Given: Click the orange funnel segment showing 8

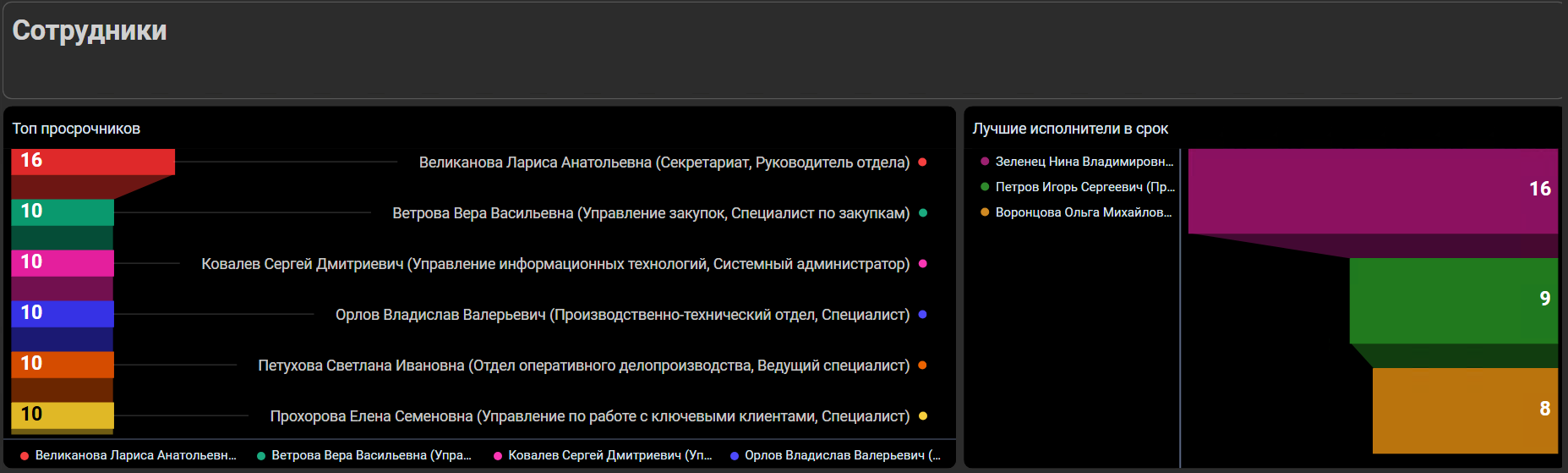Looking at the screenshot, I should pyautogui.click(x=1464, y=410).
